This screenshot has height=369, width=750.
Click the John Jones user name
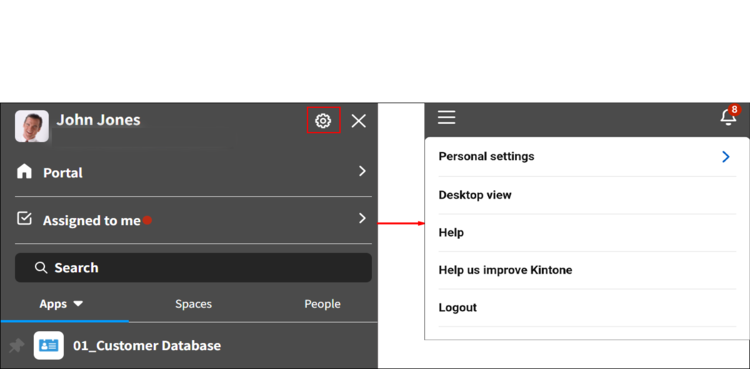[x=99, y=120]
